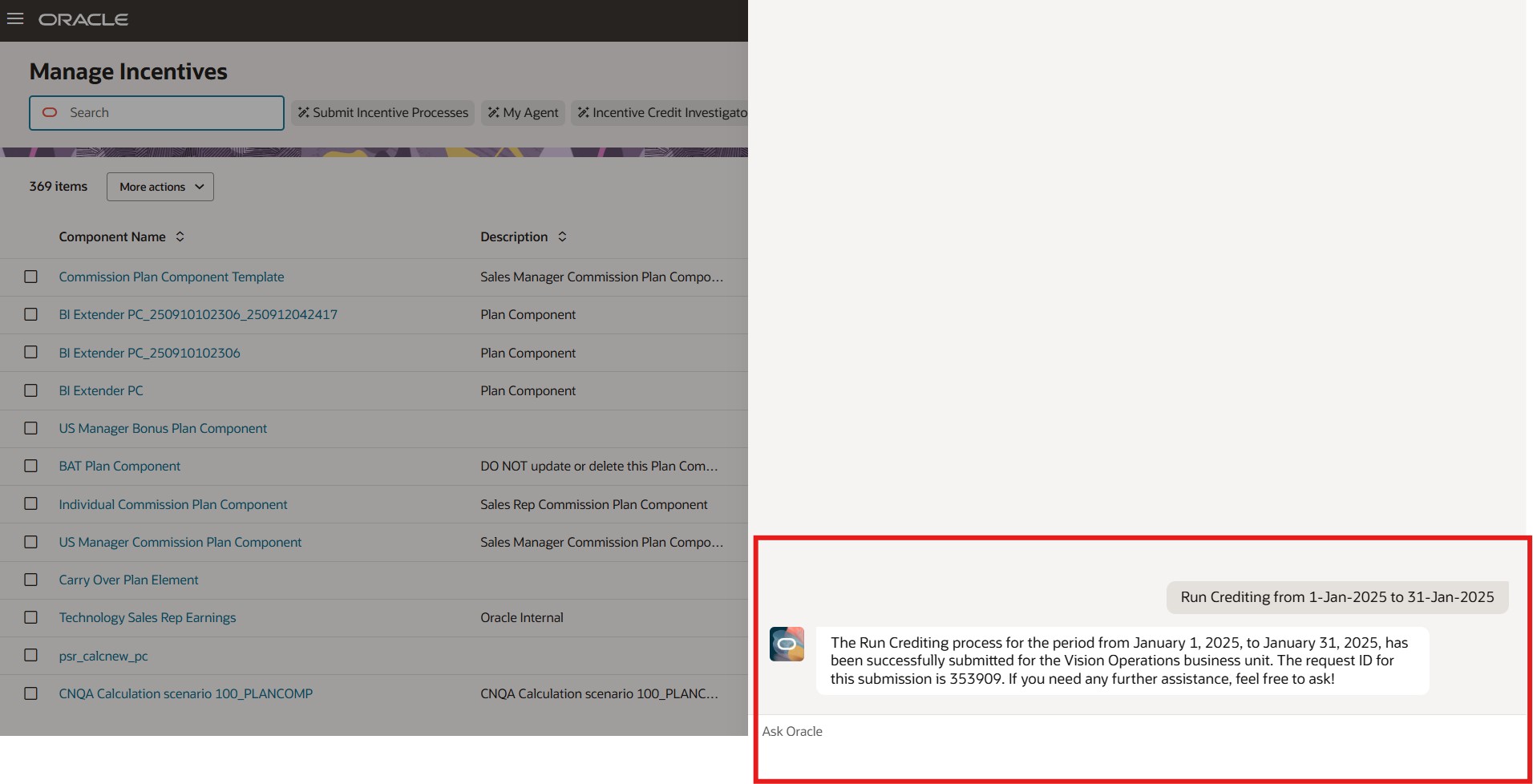
Task: Click Sales Rep Commission Plan Component description
Action: pyautogui.click(x=594, y=504)
